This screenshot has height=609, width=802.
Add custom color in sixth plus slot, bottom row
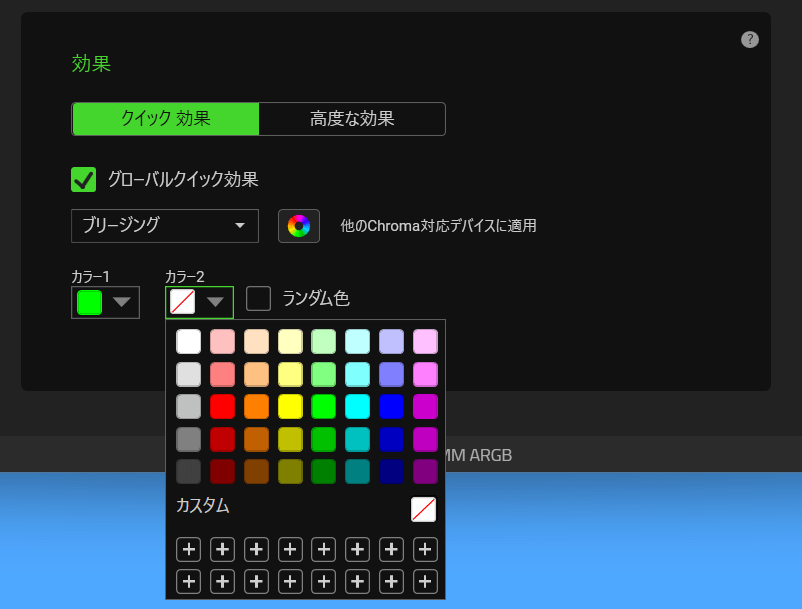358,581
